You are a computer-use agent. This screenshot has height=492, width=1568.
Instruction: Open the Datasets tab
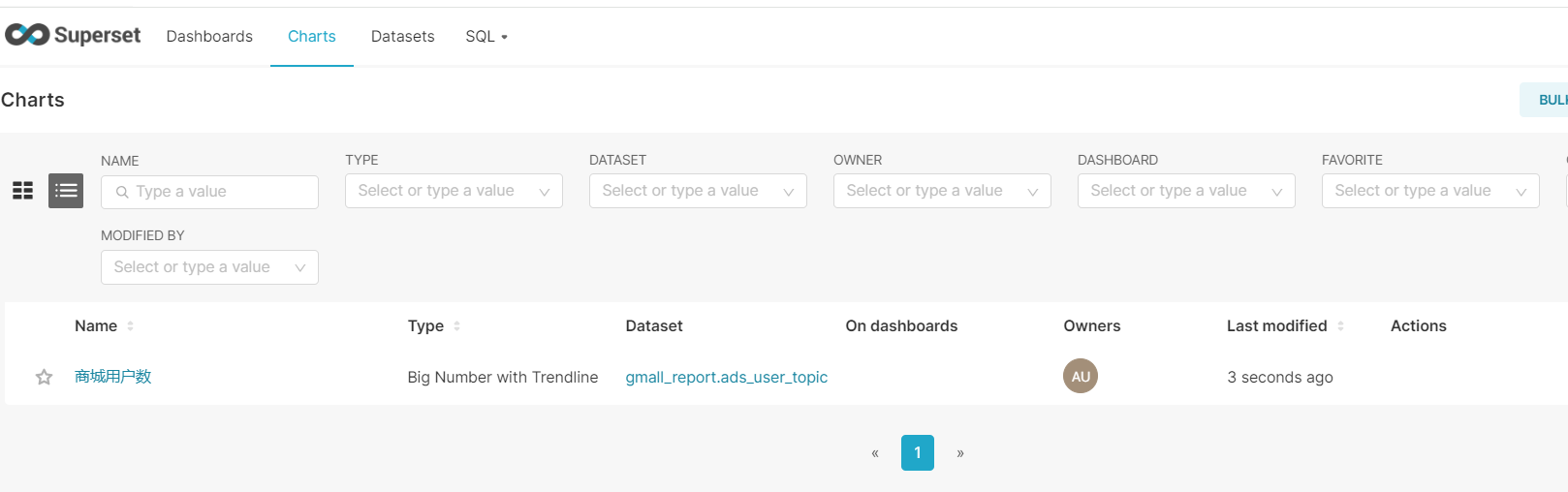coord(403,36)
